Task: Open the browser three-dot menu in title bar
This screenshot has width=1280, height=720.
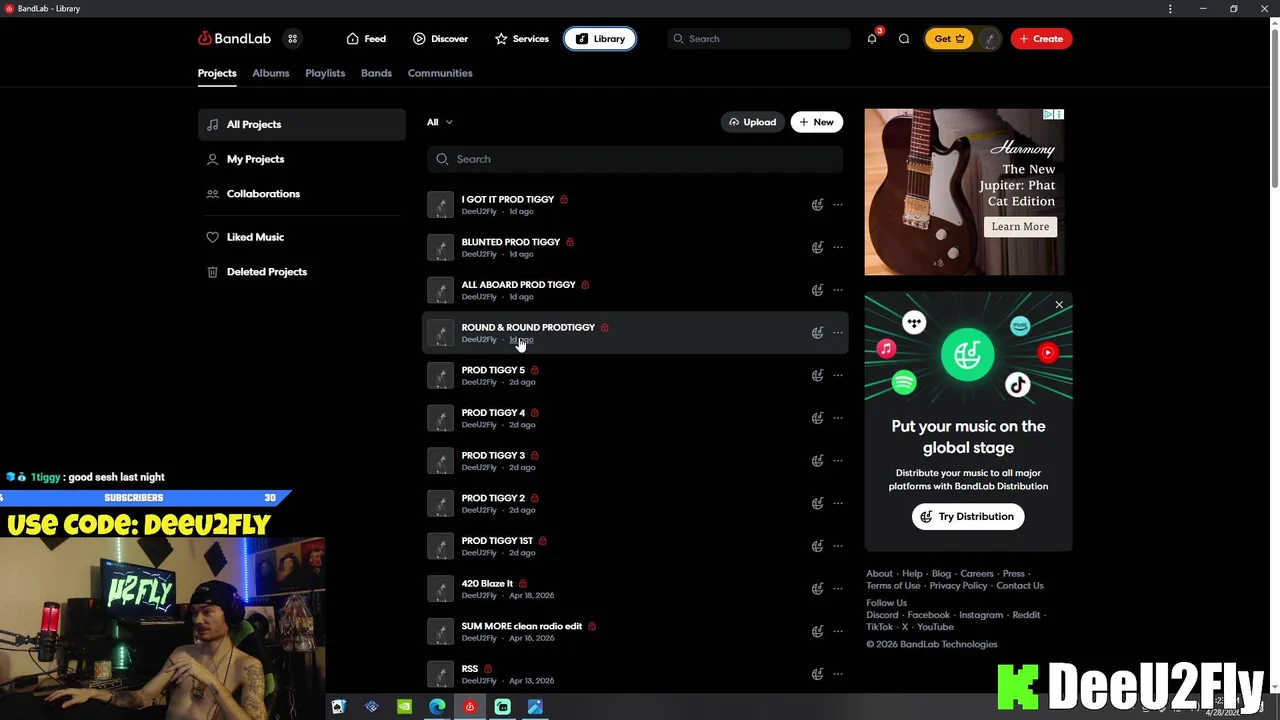Action: coord(1170,9)
